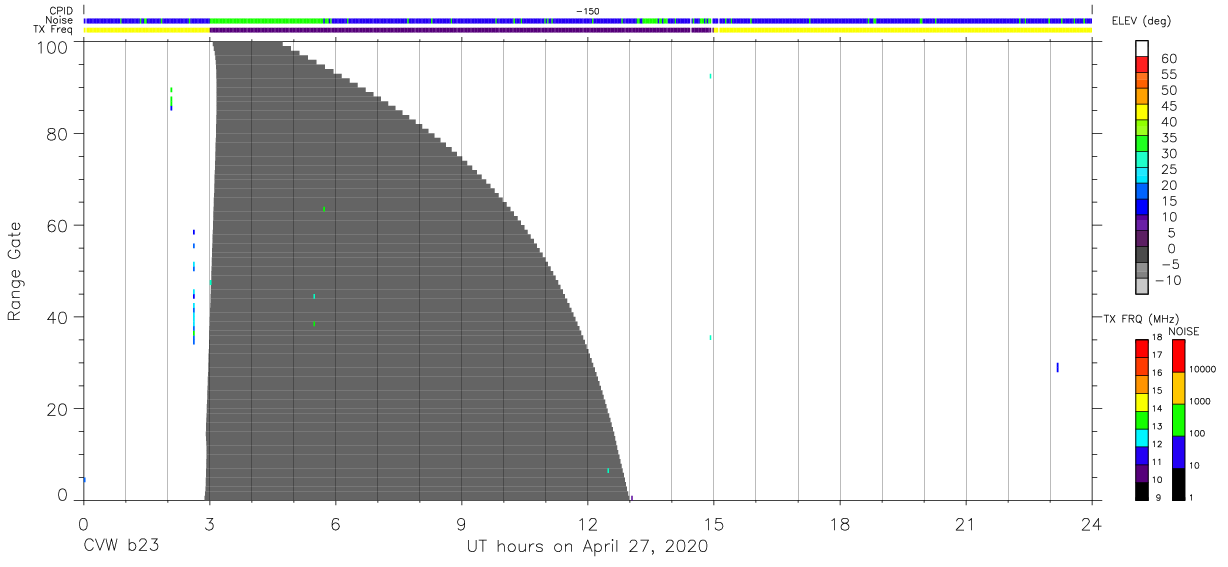Click the red 55–60 swatch in ELEV colorbar
The height and width of the screenshot is (567, 1228).
(1141, 64)
